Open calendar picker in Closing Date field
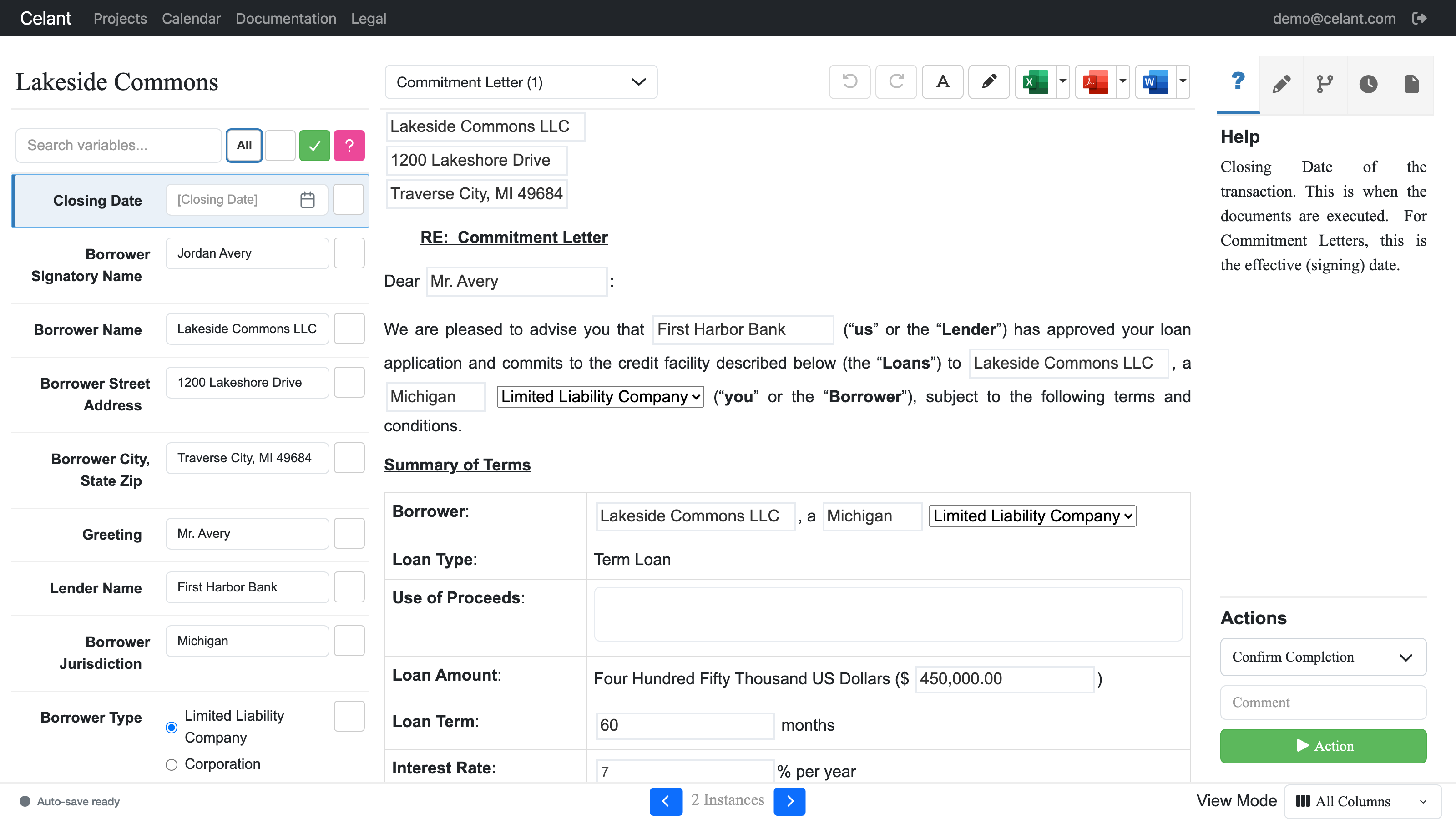This screenshot has width=1456, height=819. (308, 200)
